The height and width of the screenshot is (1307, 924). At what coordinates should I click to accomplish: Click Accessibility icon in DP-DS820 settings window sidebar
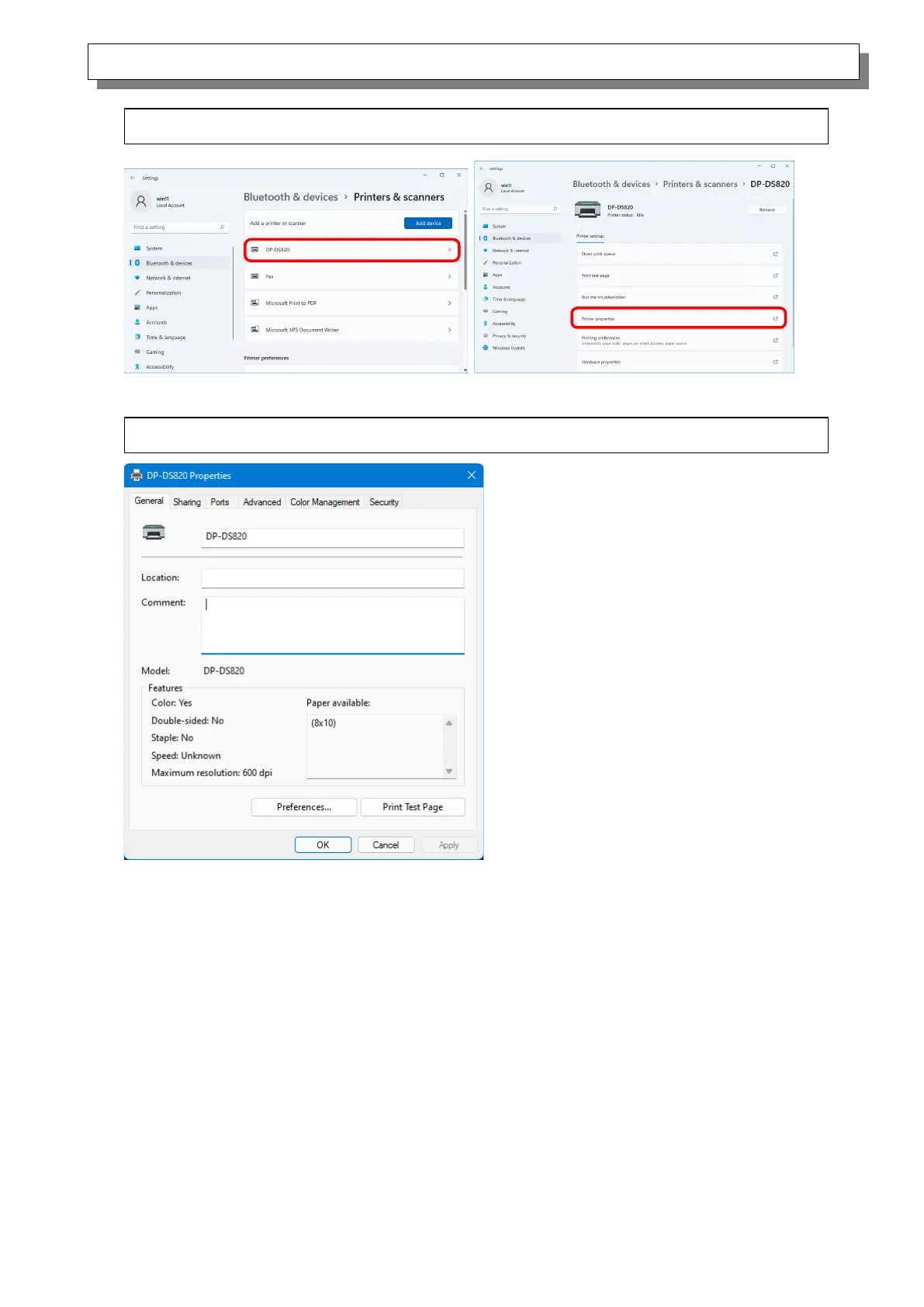pos(486,324)
